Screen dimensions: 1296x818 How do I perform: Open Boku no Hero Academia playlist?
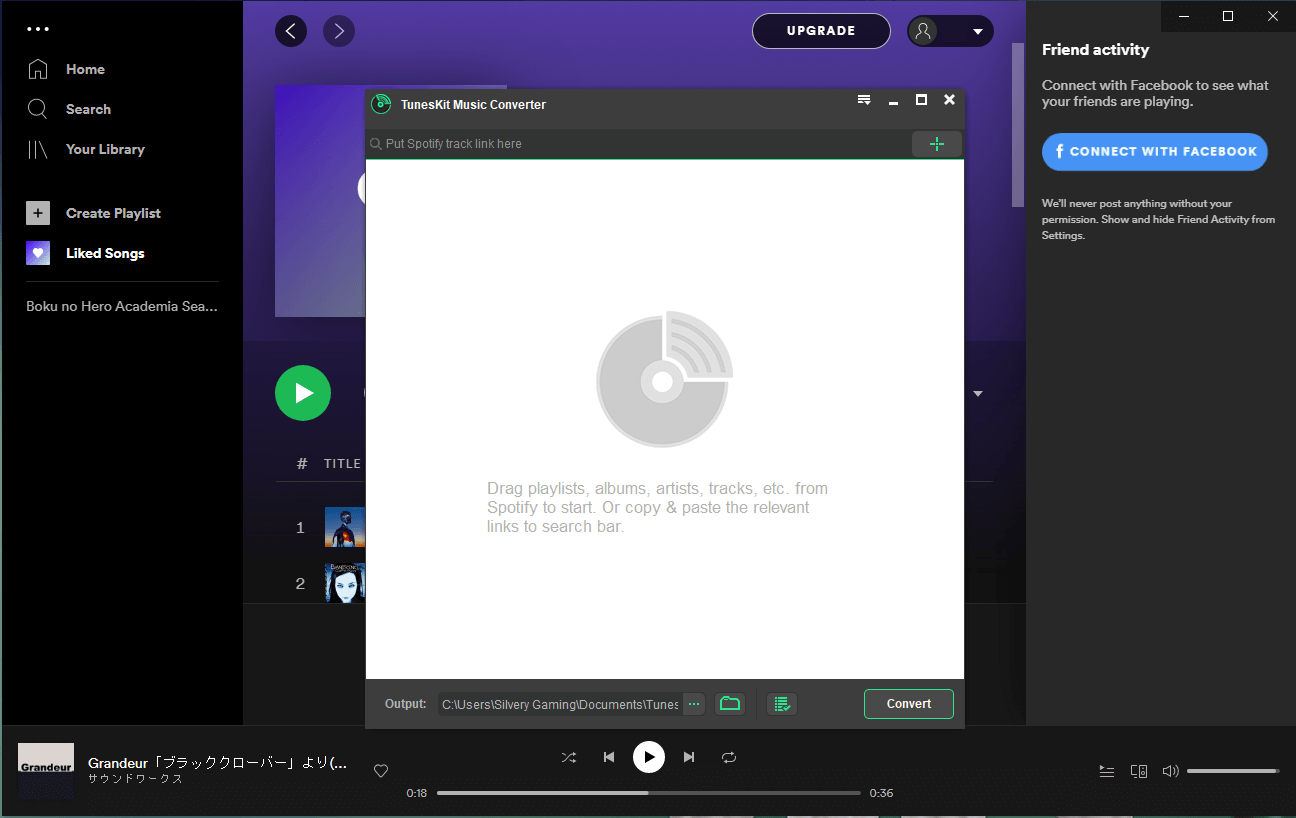click(122, 306)
